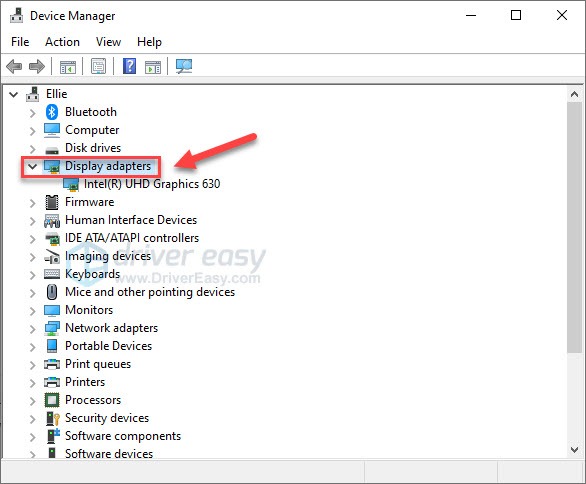Open the Action menu
Screen dimensions: 586x484
(x=62, y=42)
